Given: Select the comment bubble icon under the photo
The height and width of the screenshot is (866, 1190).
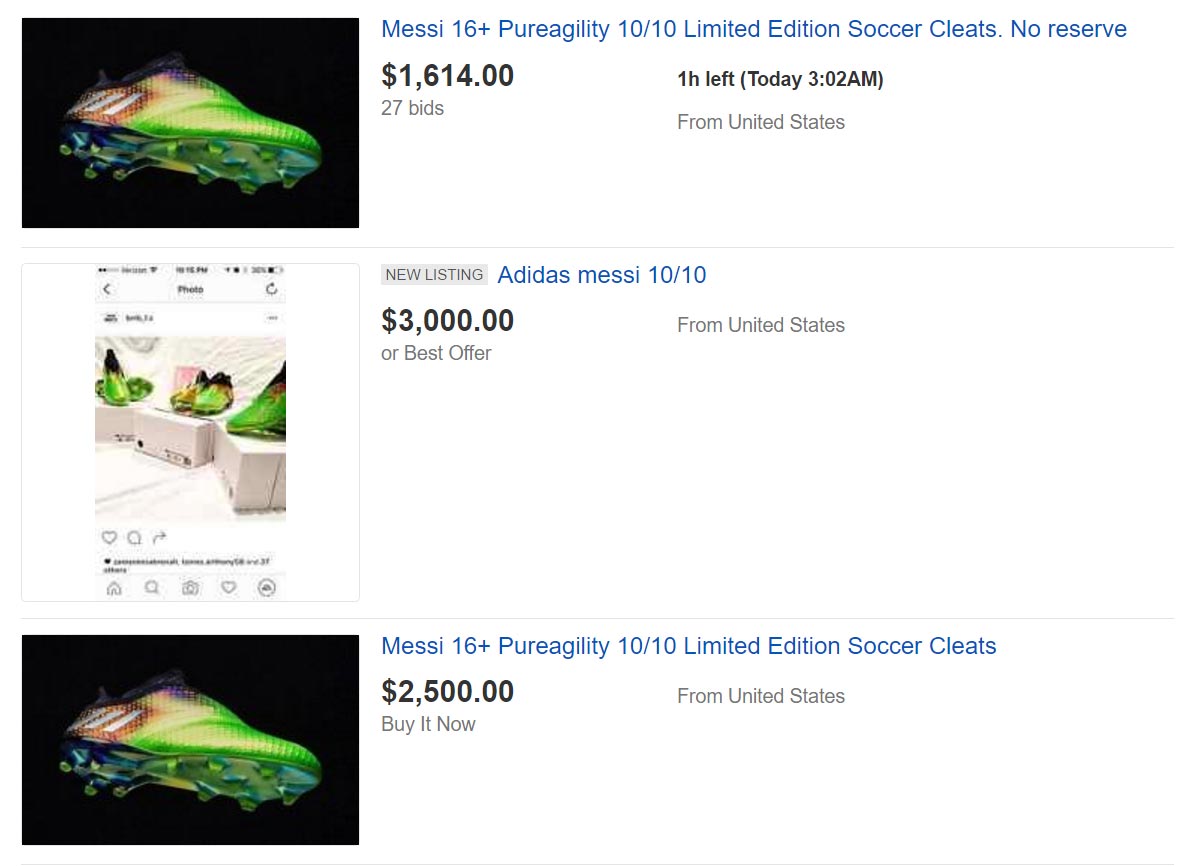Looking at the screenshot, I should (132, 537).
